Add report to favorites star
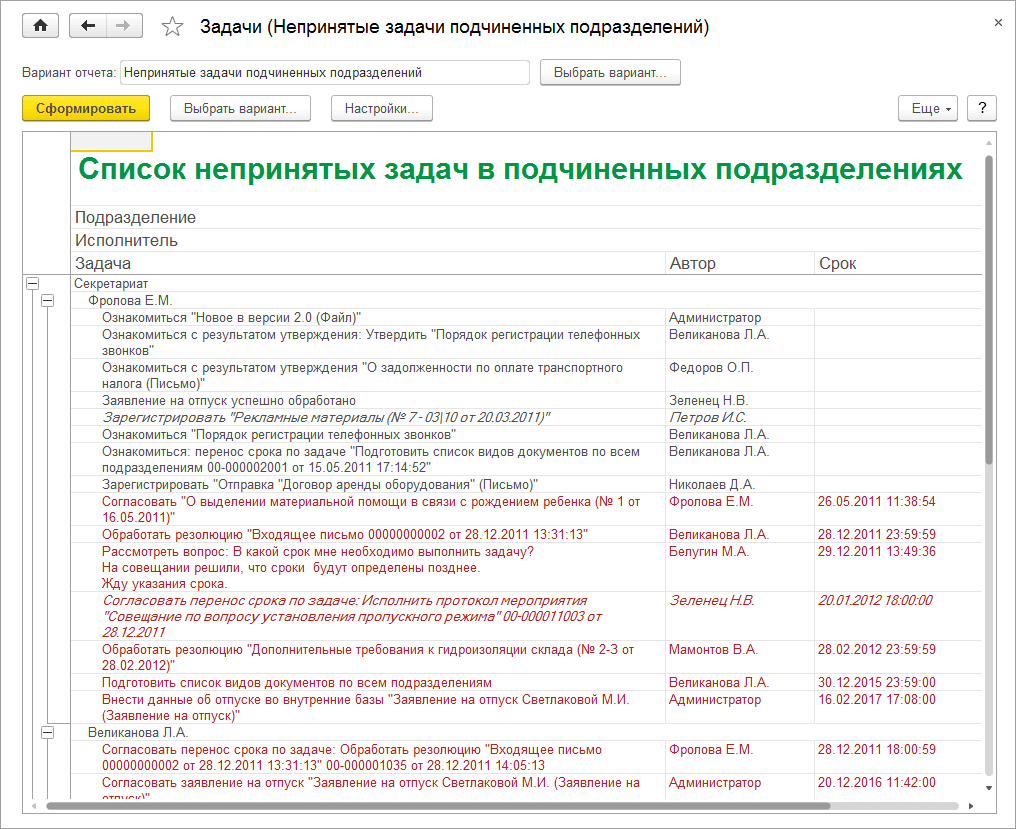Screen dimensions: 1016x829 click(172, 27)
